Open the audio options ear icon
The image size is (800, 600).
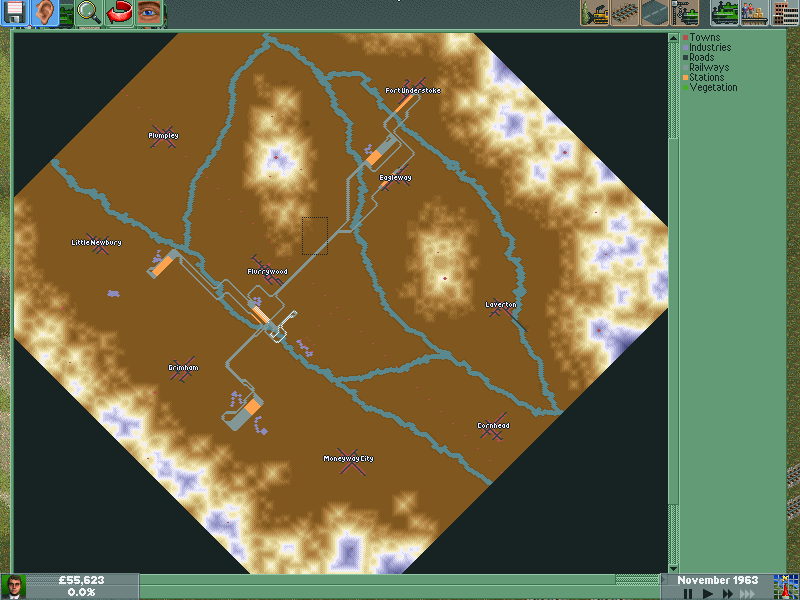point(44,13)
